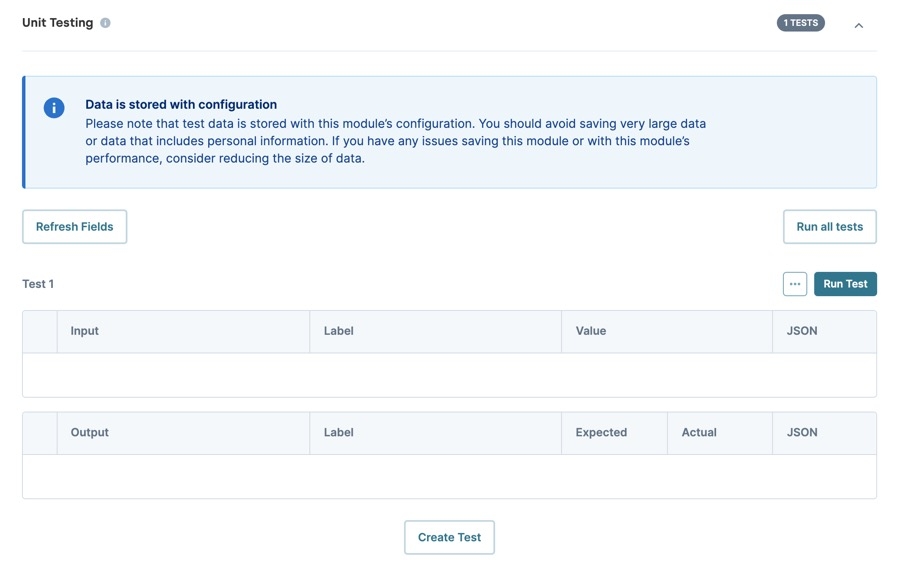Click the Unit Testing info tooltip icon
The image size is (900, 575).
[105, 23]
